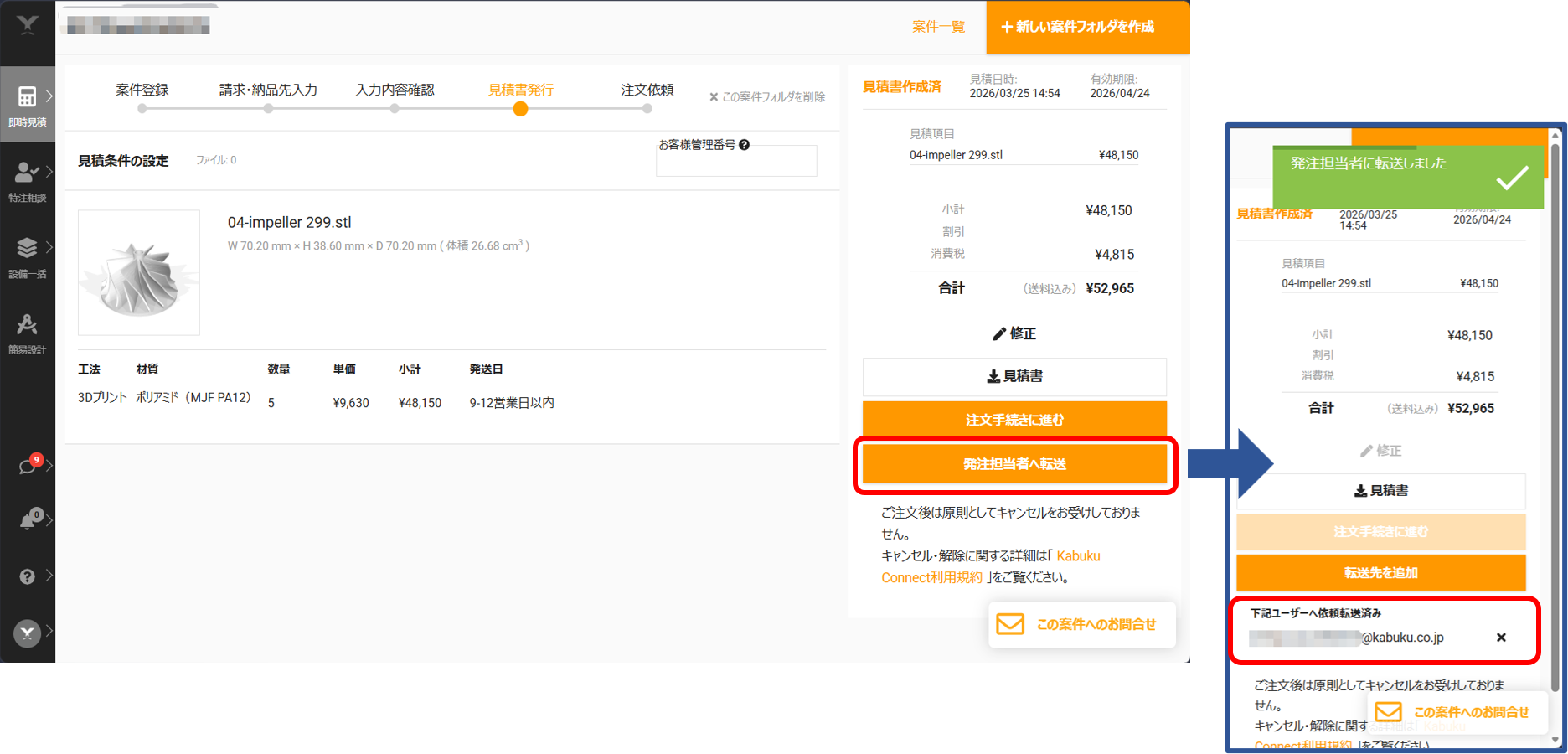Click 発注担当者へ転送 button
The width and height of the screenshot is (1568, 754).
pos(1014,464)
